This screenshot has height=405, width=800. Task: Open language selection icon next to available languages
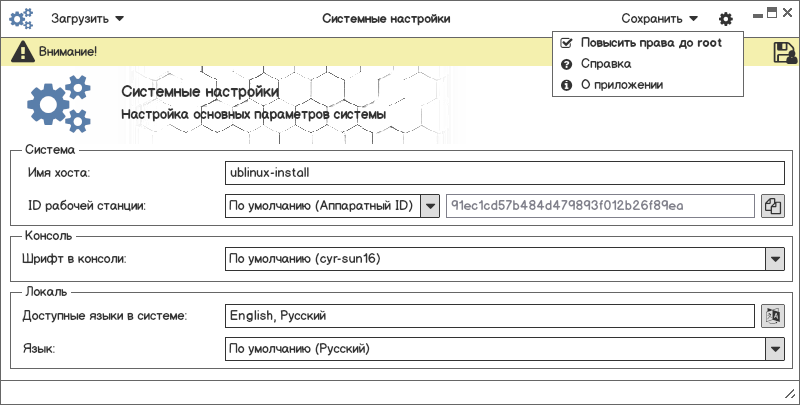[772, 316]
